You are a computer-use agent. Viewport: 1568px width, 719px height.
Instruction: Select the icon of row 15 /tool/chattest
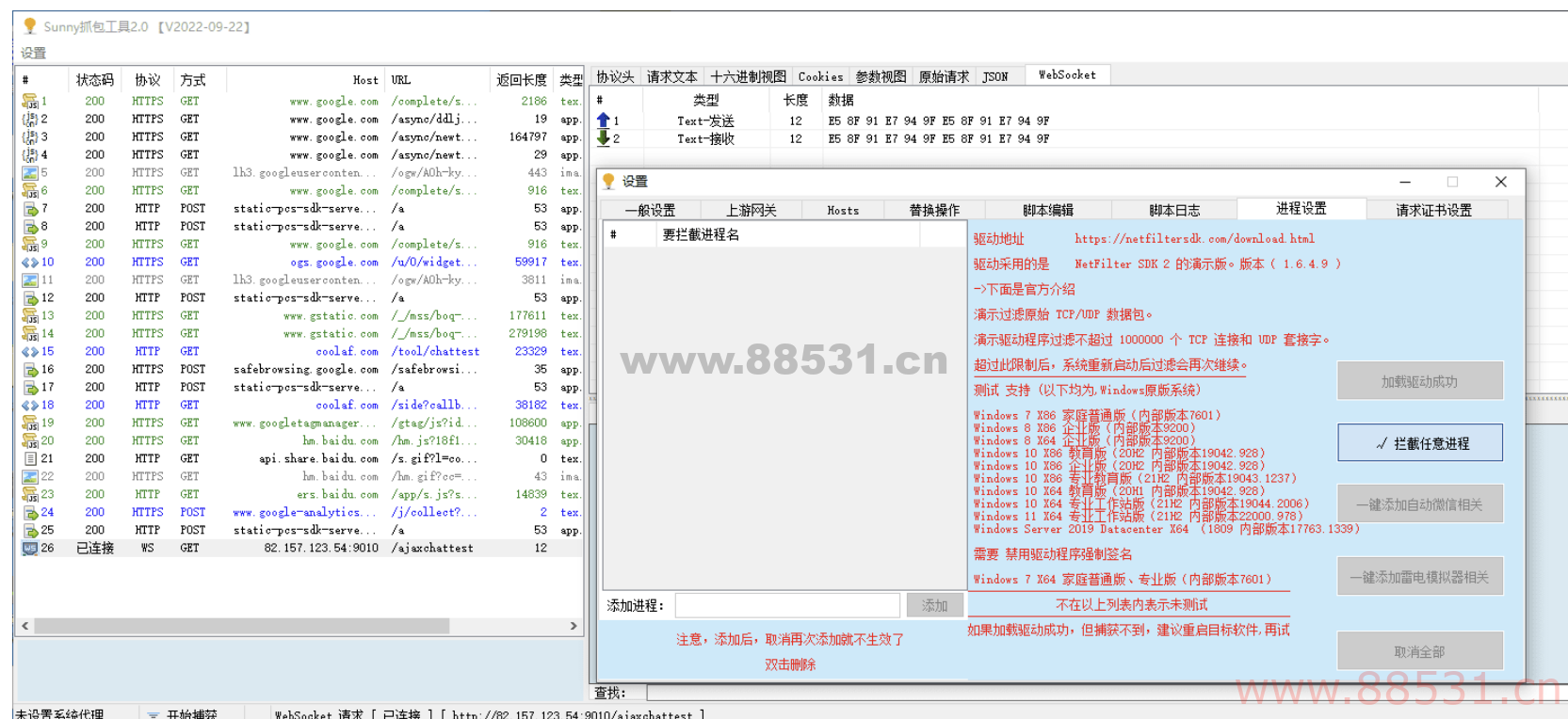(x=29, y=352)
